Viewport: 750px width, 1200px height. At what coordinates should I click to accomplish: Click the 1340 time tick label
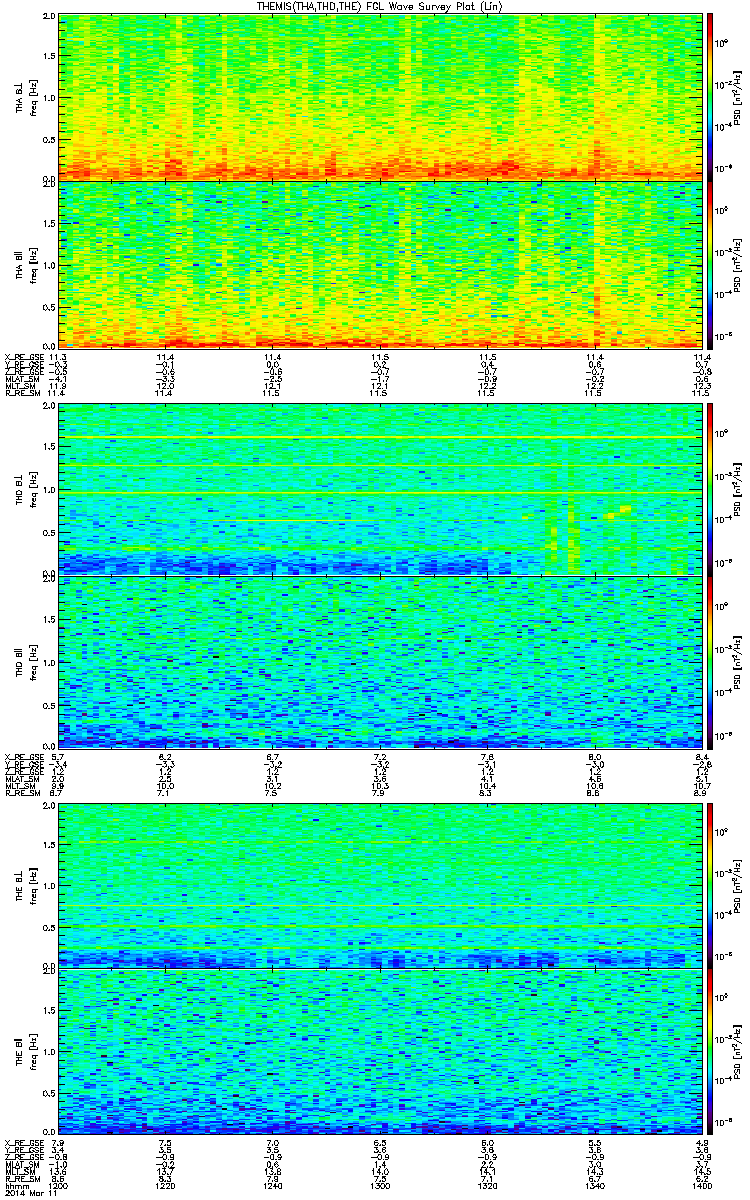pos(594,1185)
